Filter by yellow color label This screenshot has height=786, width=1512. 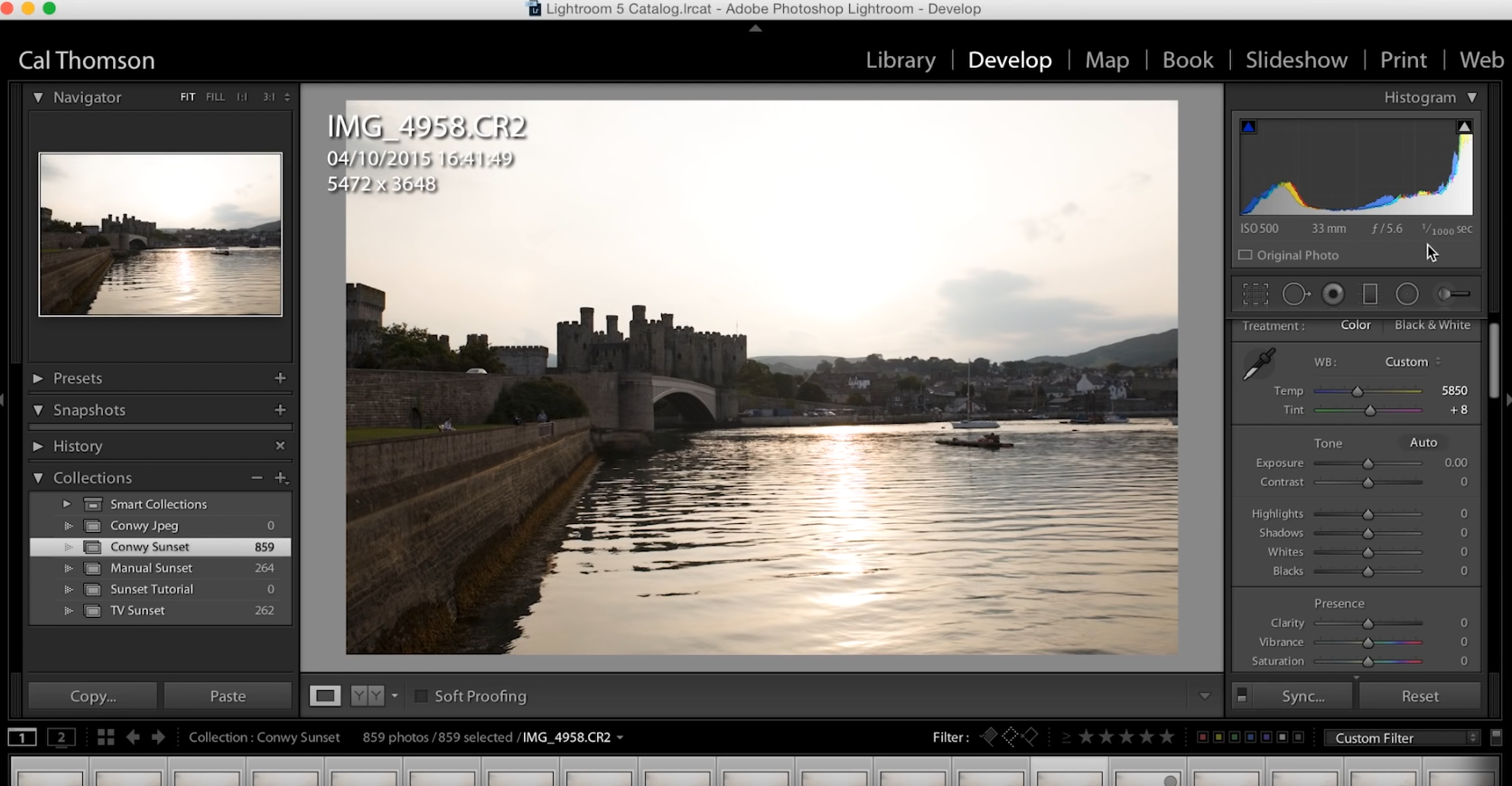point(1218,737)
